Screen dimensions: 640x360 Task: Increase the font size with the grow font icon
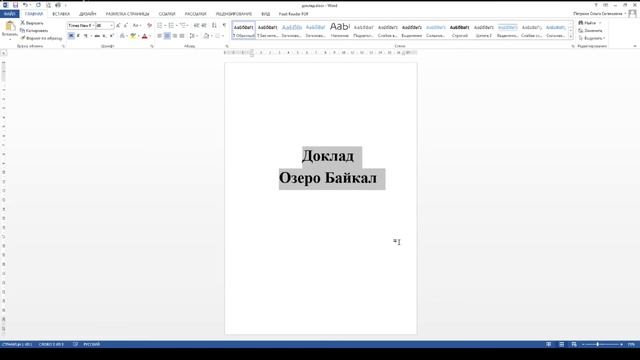[118, 25]
